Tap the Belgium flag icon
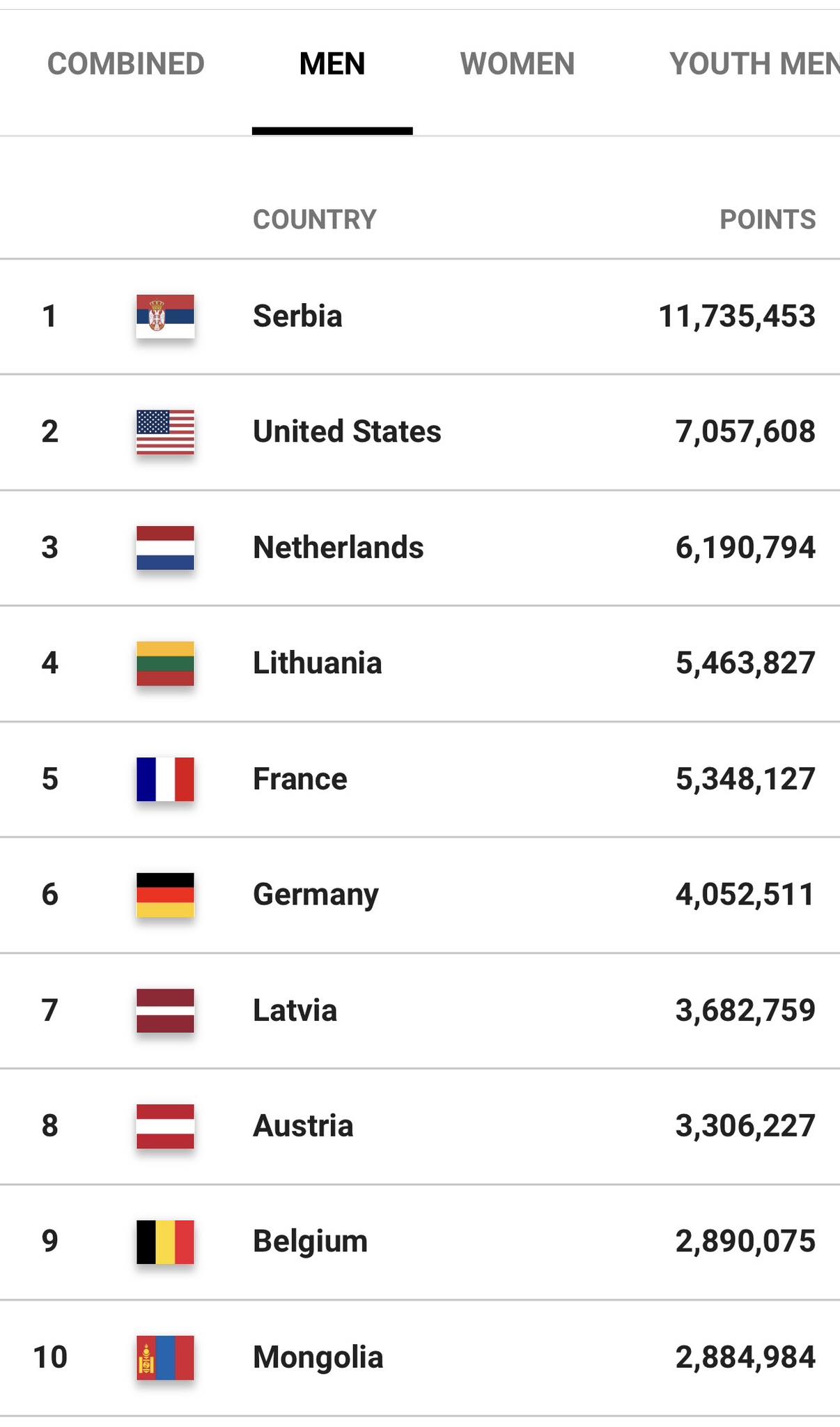The height and width of the screenshot is (1427, 840). click(165, 1242)
